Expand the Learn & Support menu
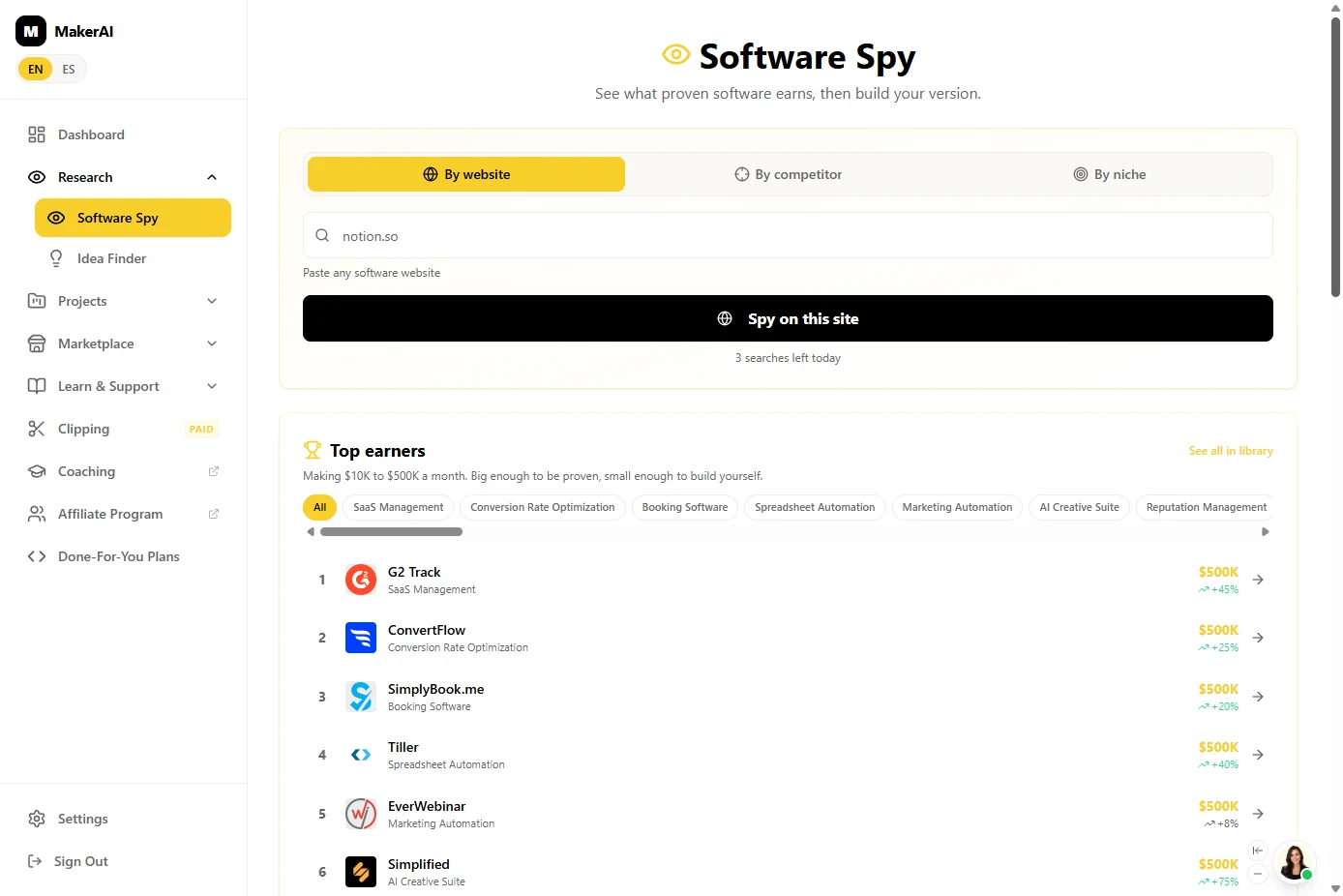The image size is (1343, 896). click(212, 386)
